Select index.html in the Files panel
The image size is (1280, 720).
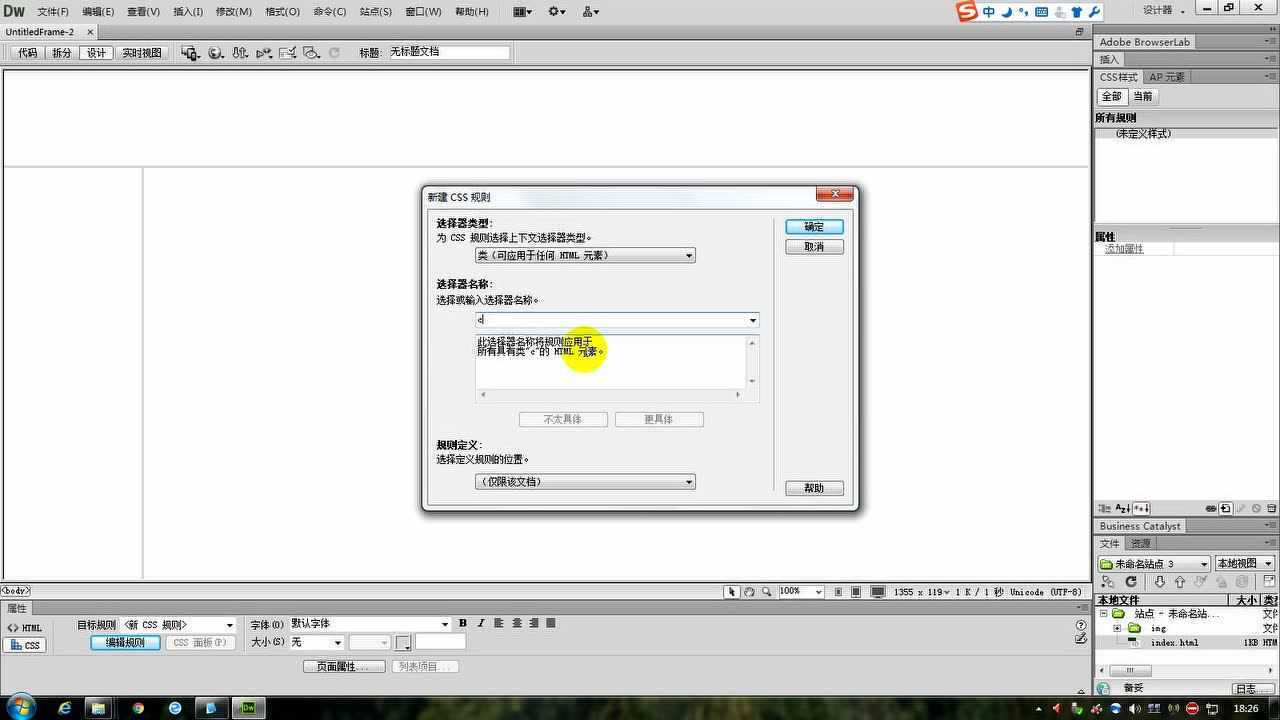[x=1173, y=643]
